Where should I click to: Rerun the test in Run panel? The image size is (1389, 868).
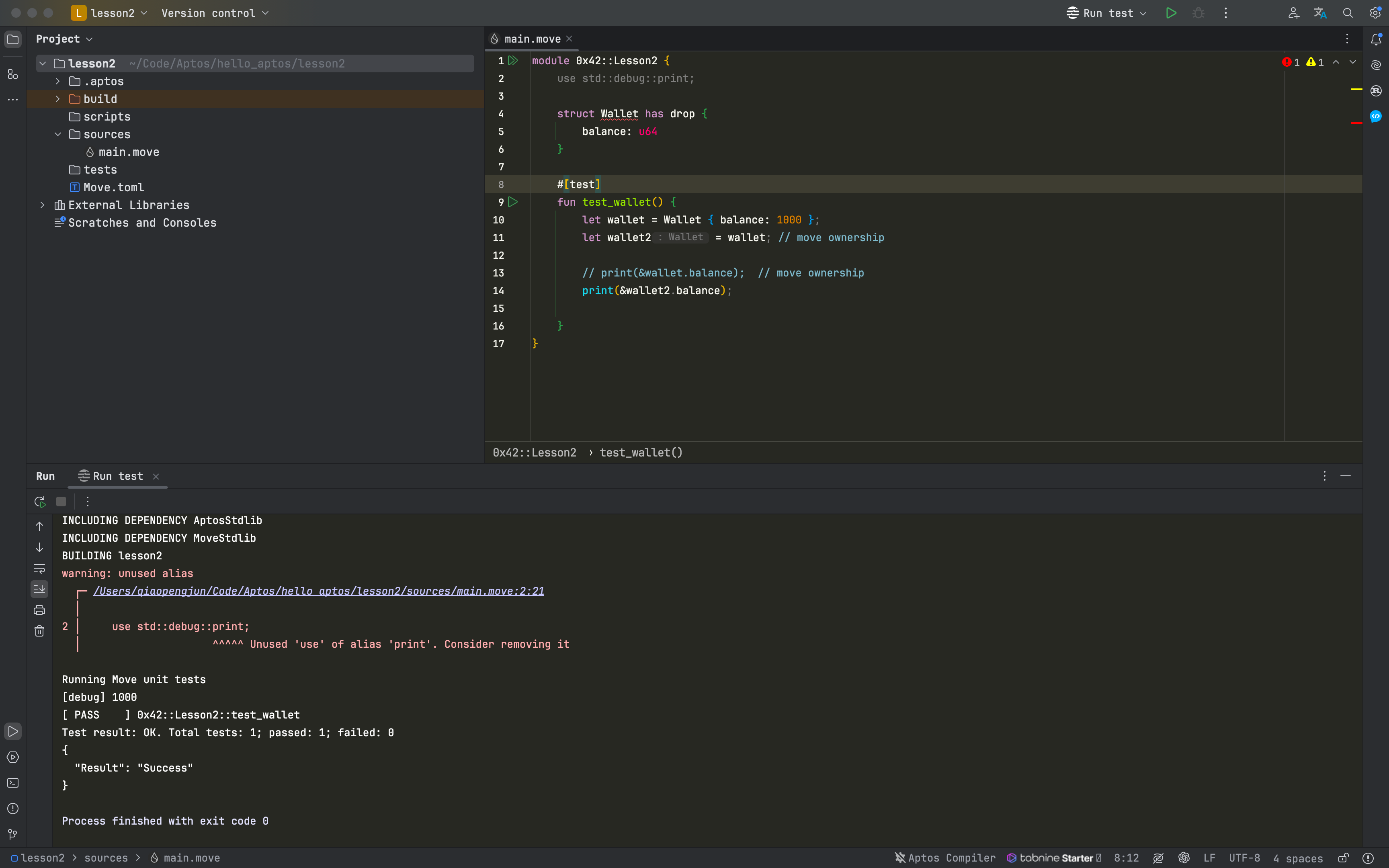[40, 501]
